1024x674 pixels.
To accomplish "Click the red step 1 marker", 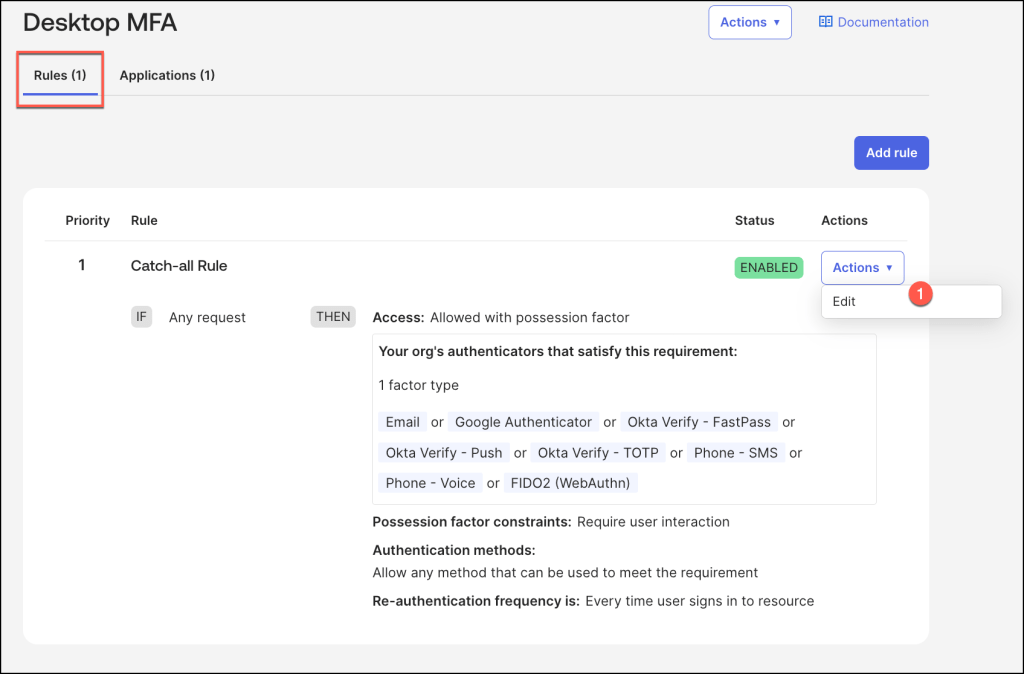I will tap(920, 296).
